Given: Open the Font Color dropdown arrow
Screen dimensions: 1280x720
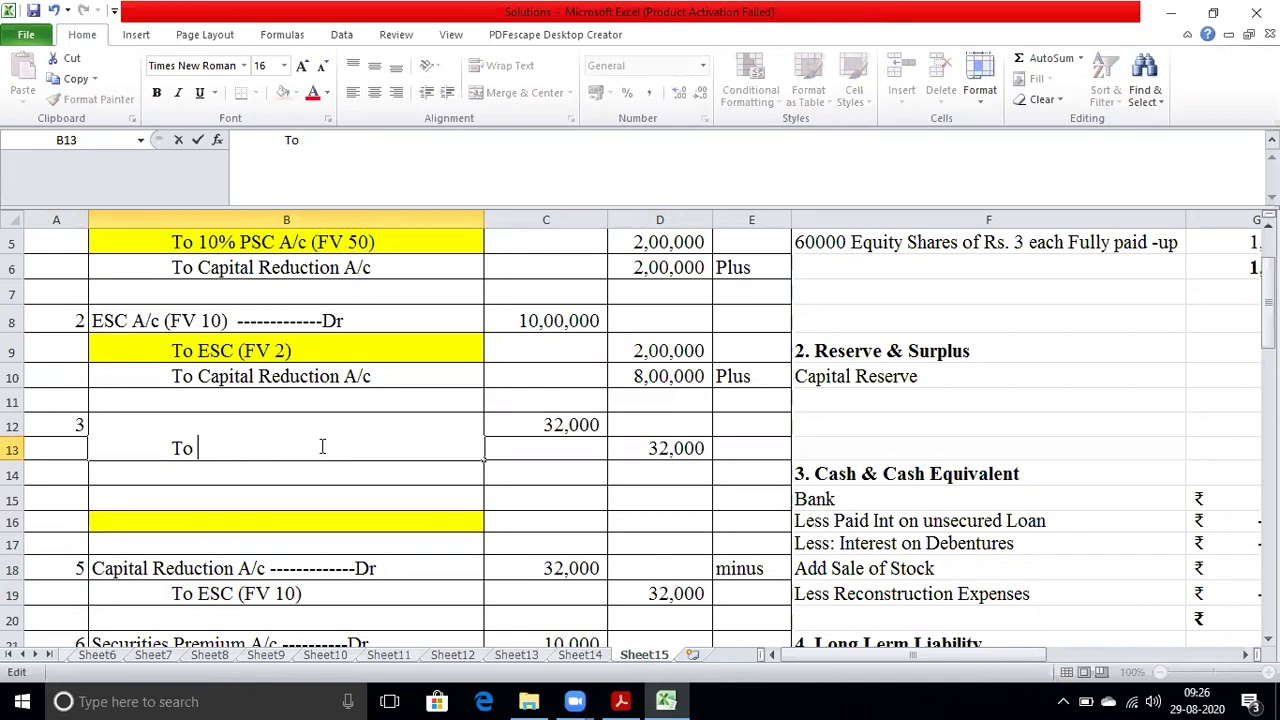Looking at the screenshot, I should [328, 93].
